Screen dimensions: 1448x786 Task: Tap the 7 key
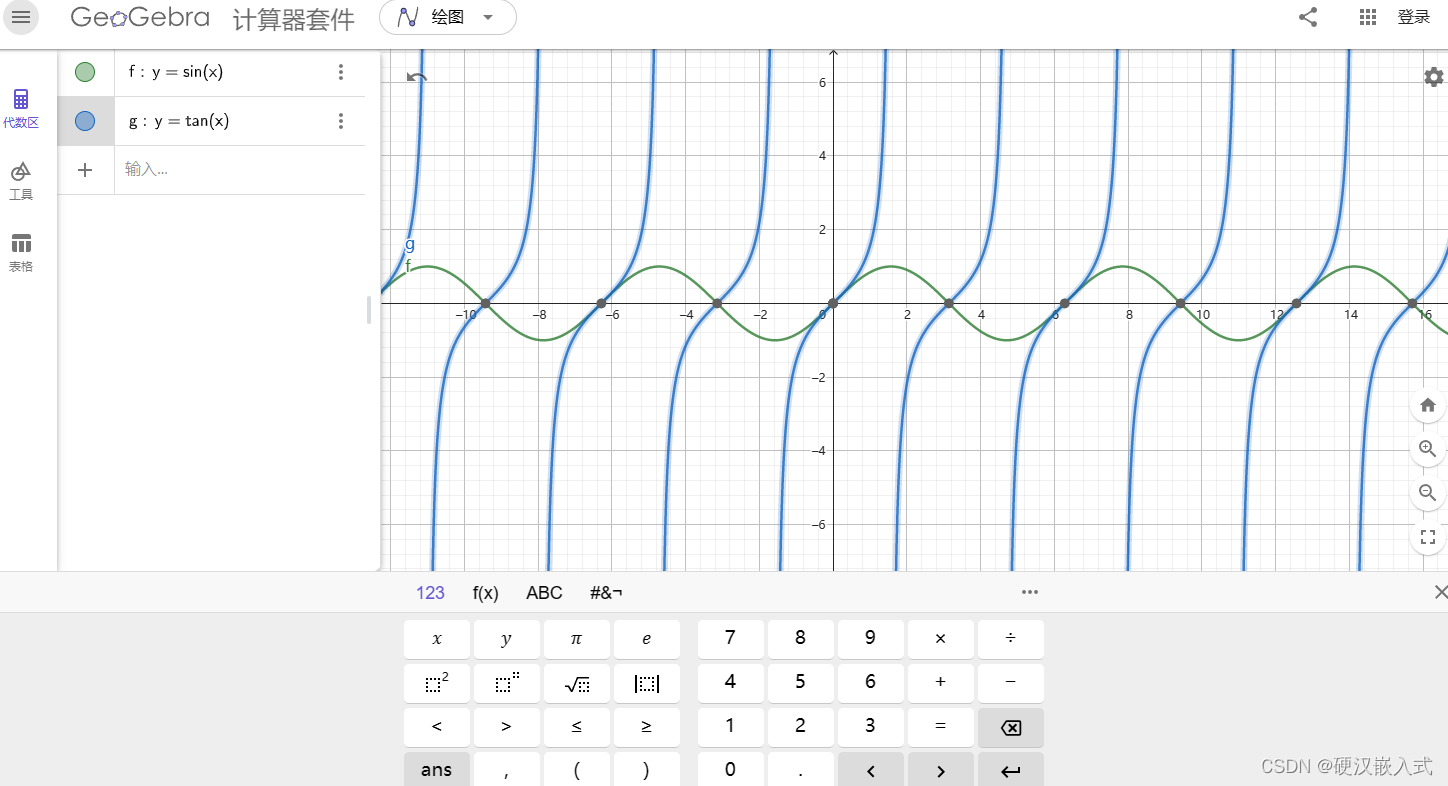(x=731, y=639)
